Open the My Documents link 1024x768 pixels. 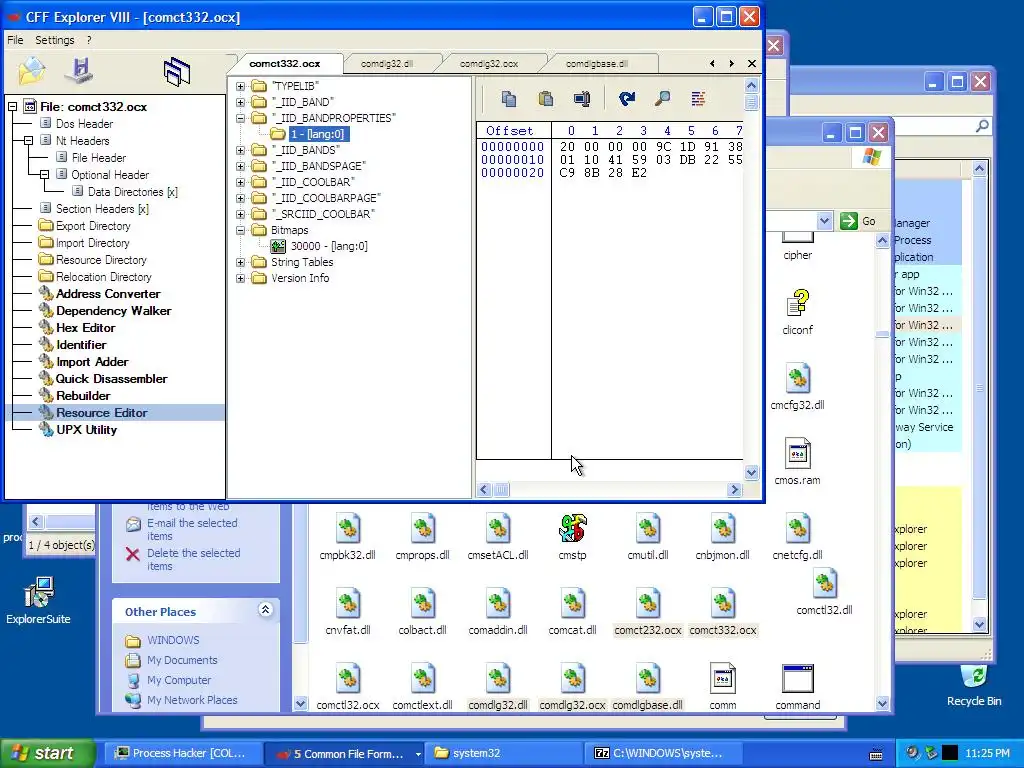click(182, 660)
